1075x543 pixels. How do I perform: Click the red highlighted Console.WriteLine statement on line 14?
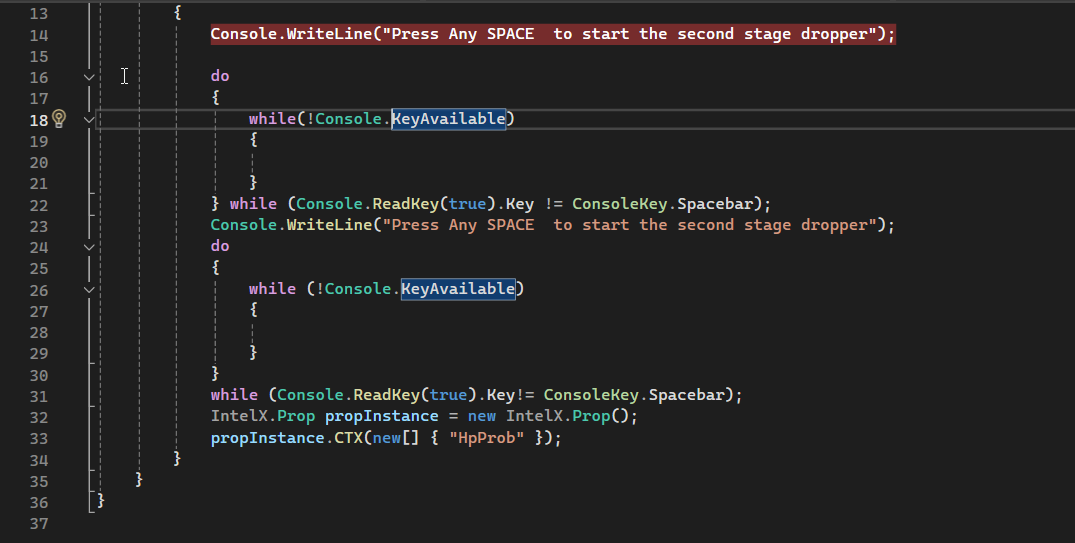pos(553,34)
